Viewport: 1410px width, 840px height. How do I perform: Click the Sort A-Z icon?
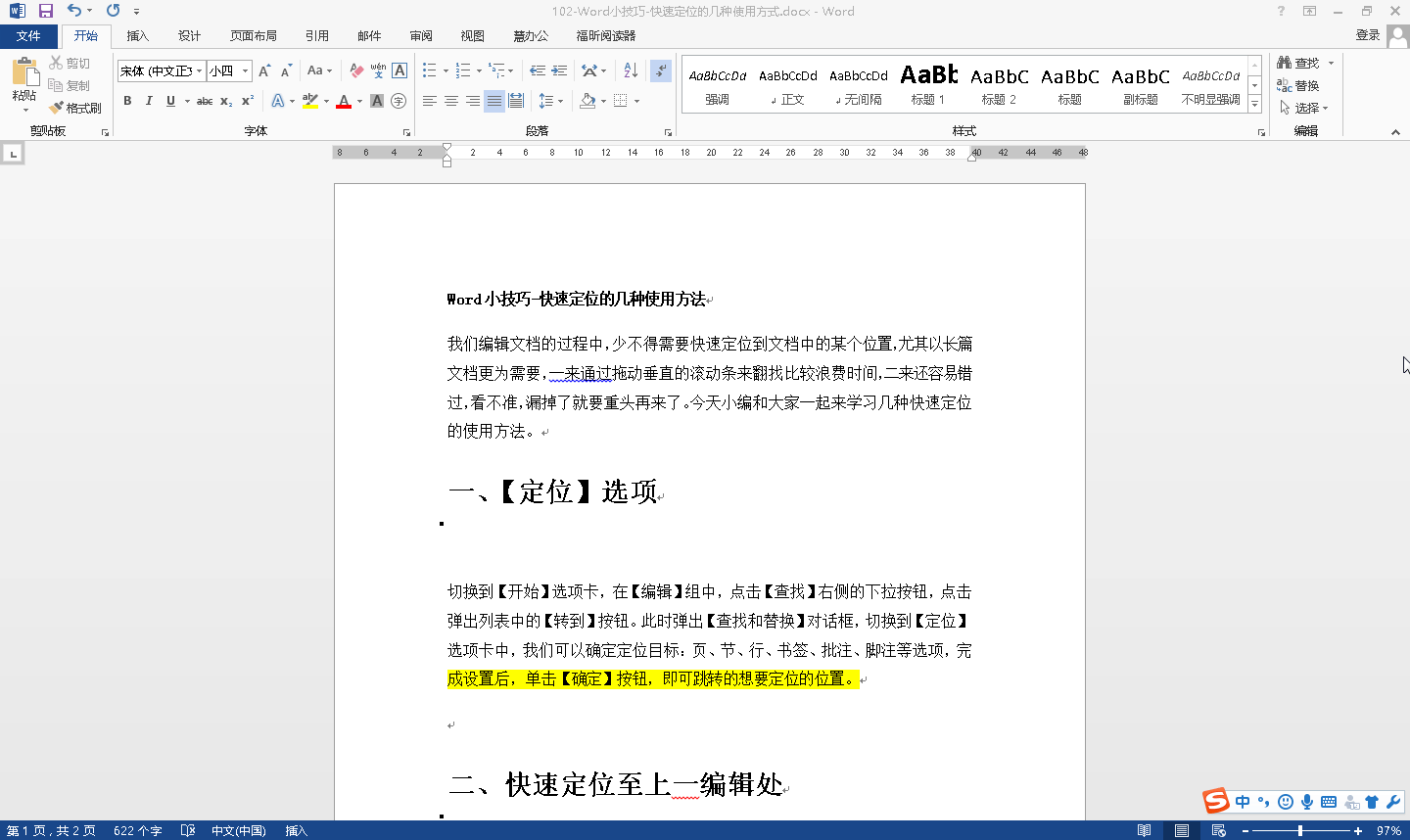coord(631,70)
